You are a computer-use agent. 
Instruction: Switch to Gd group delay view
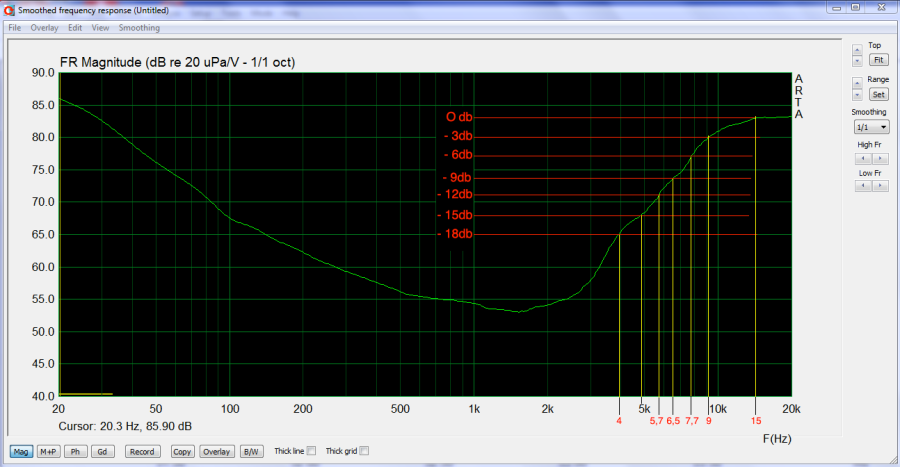(x=102, y=452)
